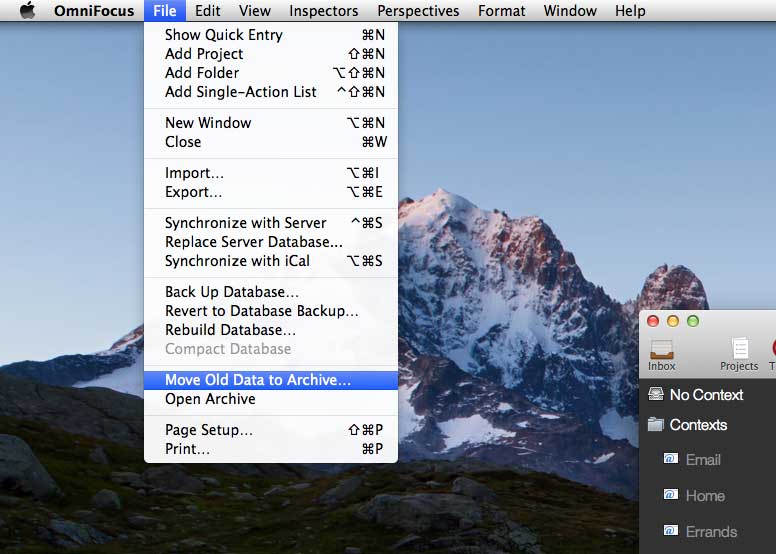Click the Errands context @ icon
Viewport: 776px width, 554px height.
tap(671, 531)
